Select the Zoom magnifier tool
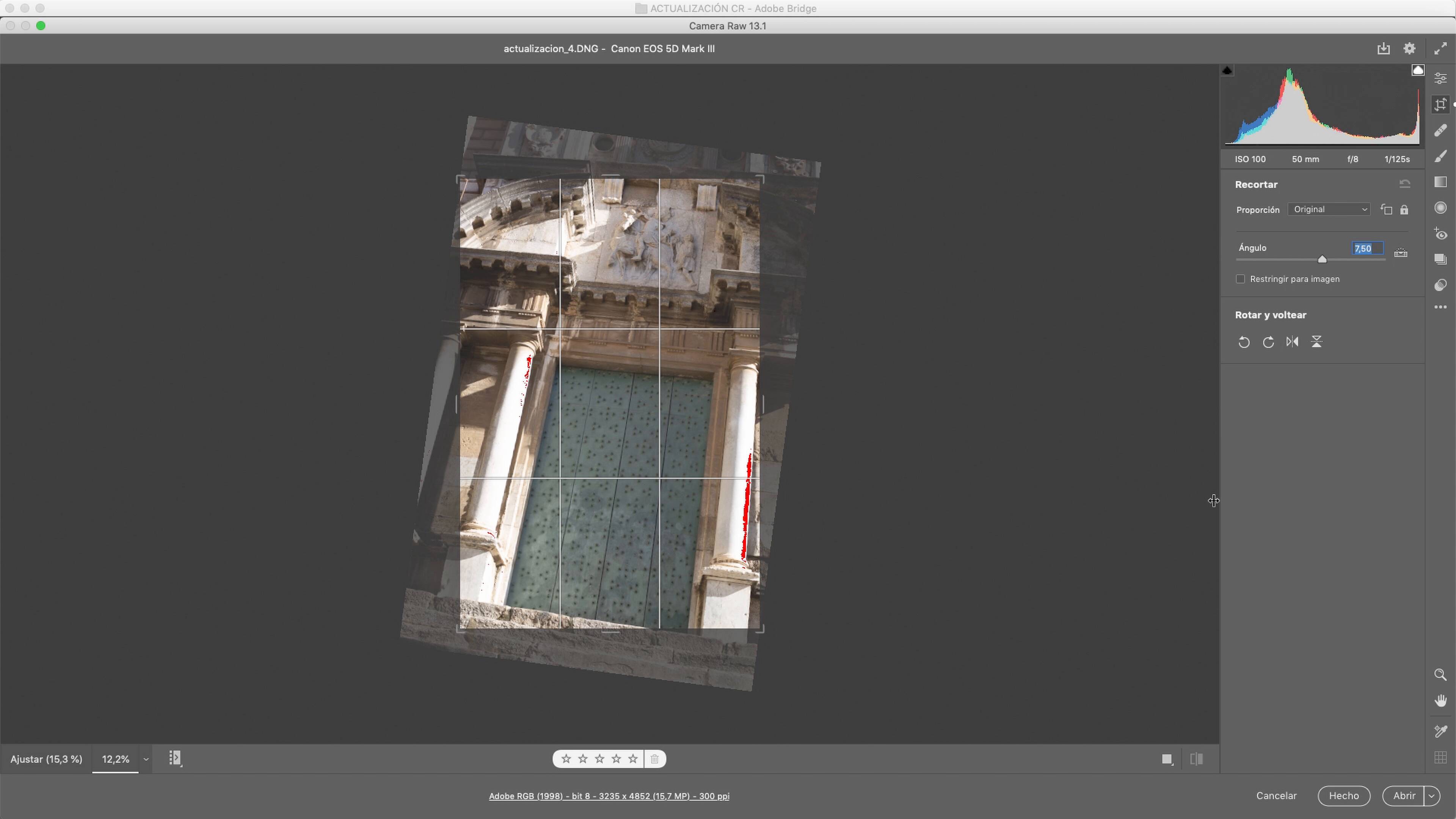This screenshot has width=1456, height=819. (1440, 675)
